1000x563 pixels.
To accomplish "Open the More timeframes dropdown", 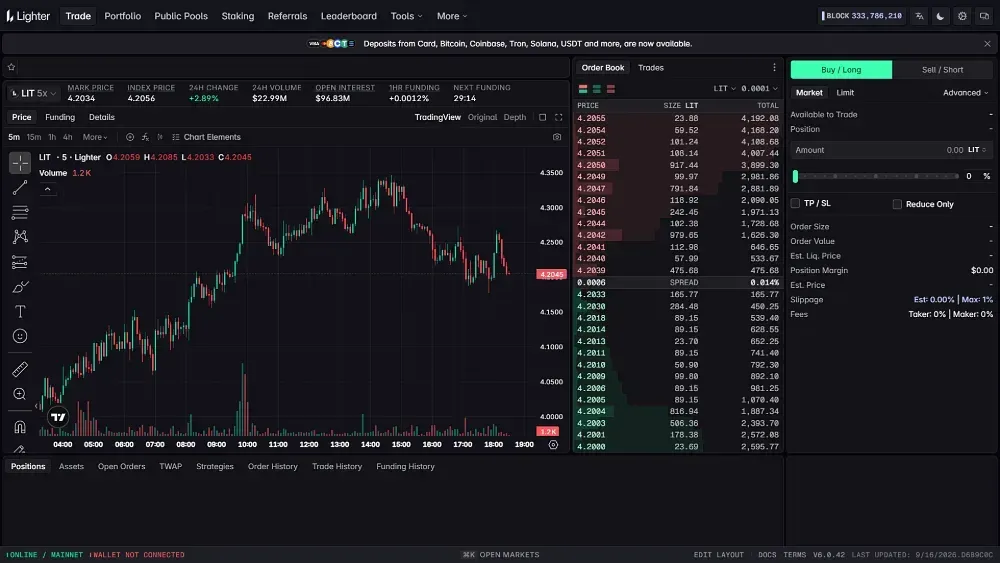I will (x=95, y=137).
